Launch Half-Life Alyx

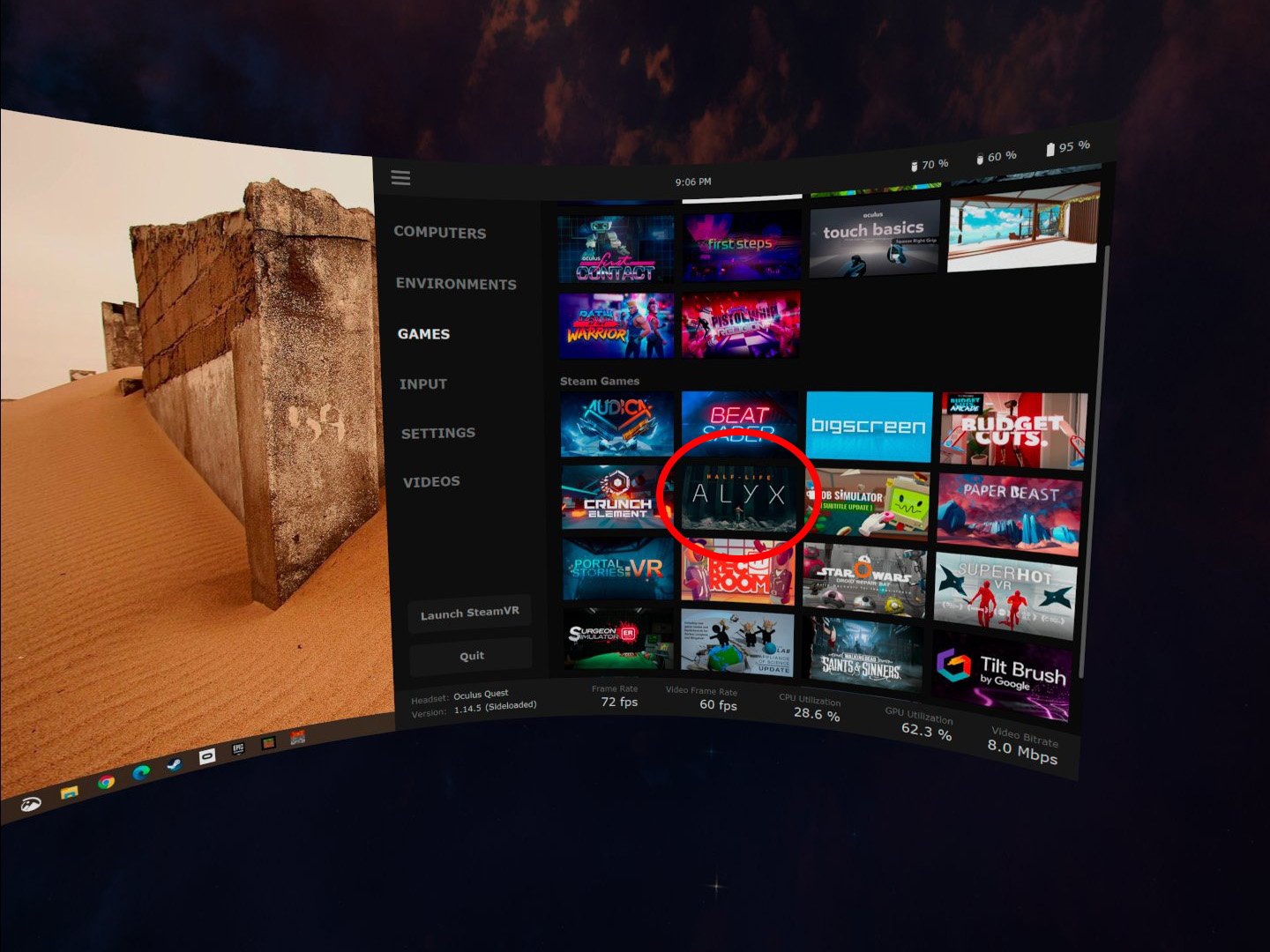coord(739,497)
